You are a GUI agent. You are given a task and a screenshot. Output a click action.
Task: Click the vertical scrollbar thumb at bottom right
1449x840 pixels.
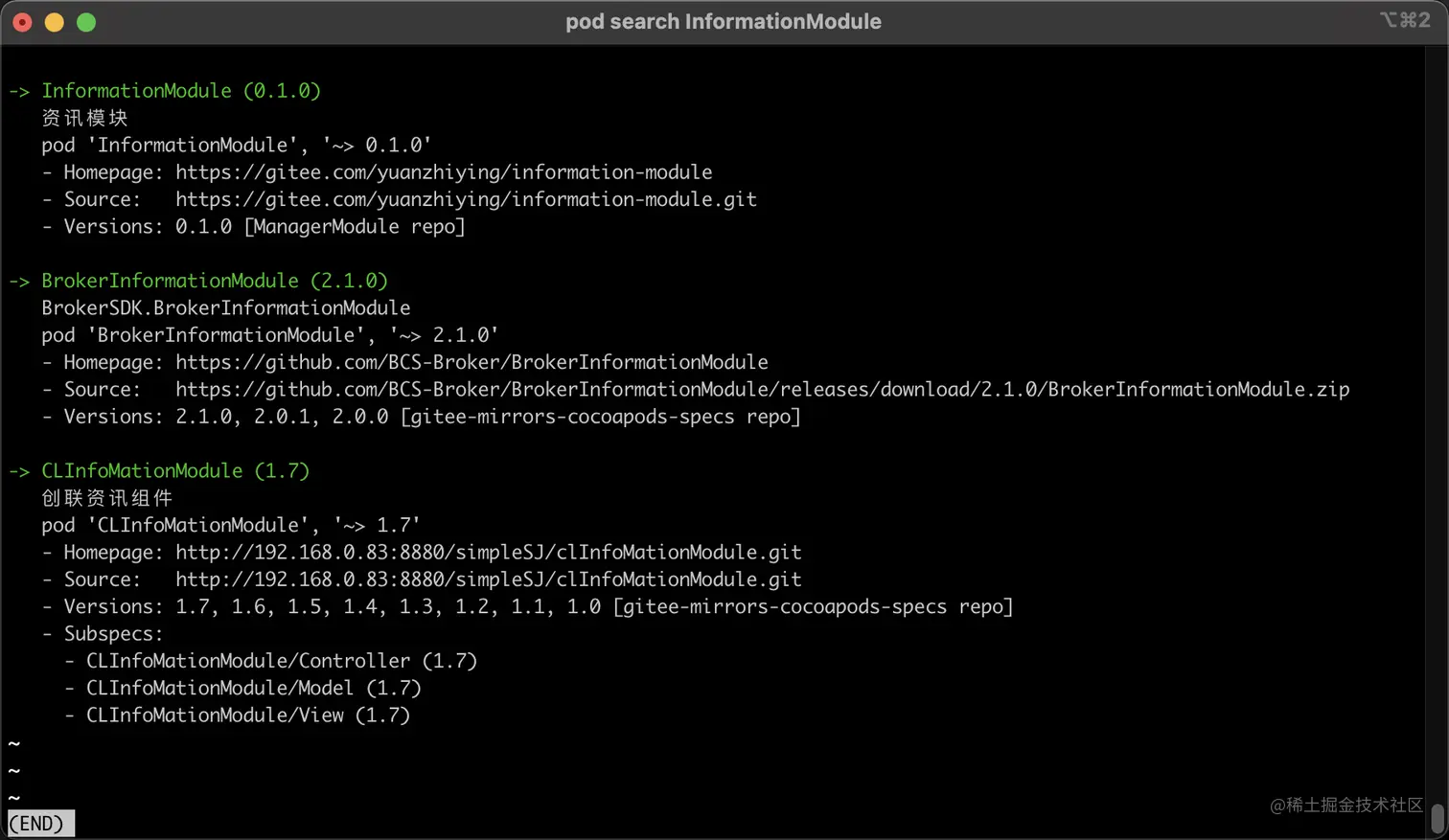[1437, 819]
